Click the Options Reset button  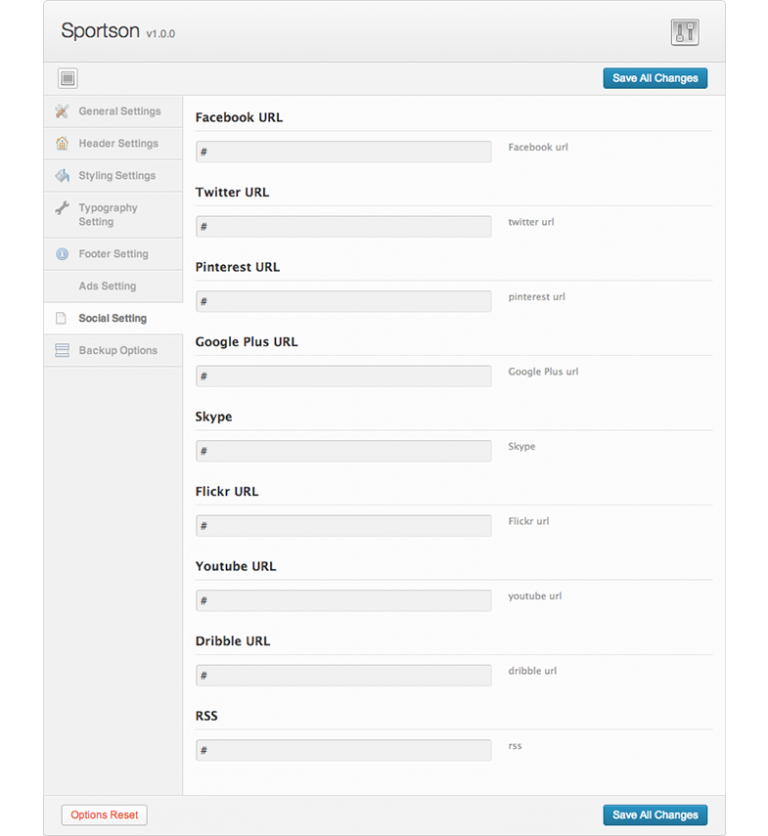tap(104, 815)
